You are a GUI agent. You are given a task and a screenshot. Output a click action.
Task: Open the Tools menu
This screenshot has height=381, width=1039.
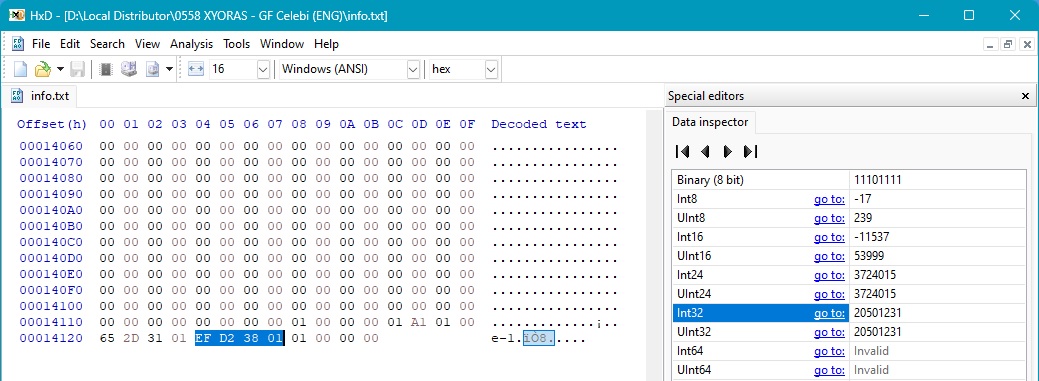click(237, 44)
